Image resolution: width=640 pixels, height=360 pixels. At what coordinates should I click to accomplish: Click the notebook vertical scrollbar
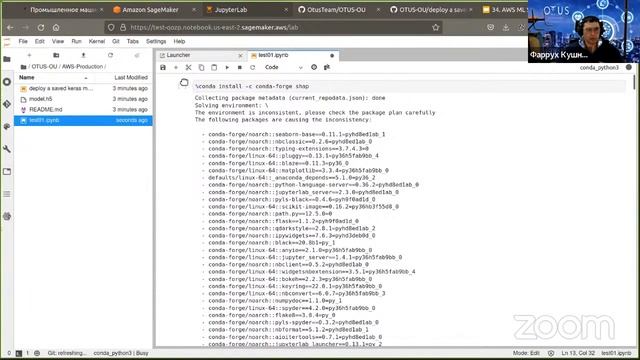634,82
